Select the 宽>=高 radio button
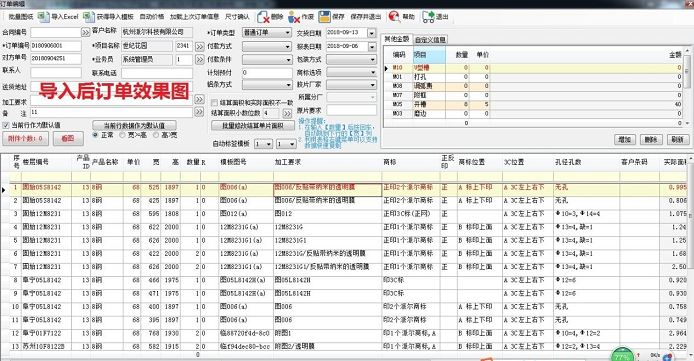This screenshot has width=694, height=361. tap(123, 135)
